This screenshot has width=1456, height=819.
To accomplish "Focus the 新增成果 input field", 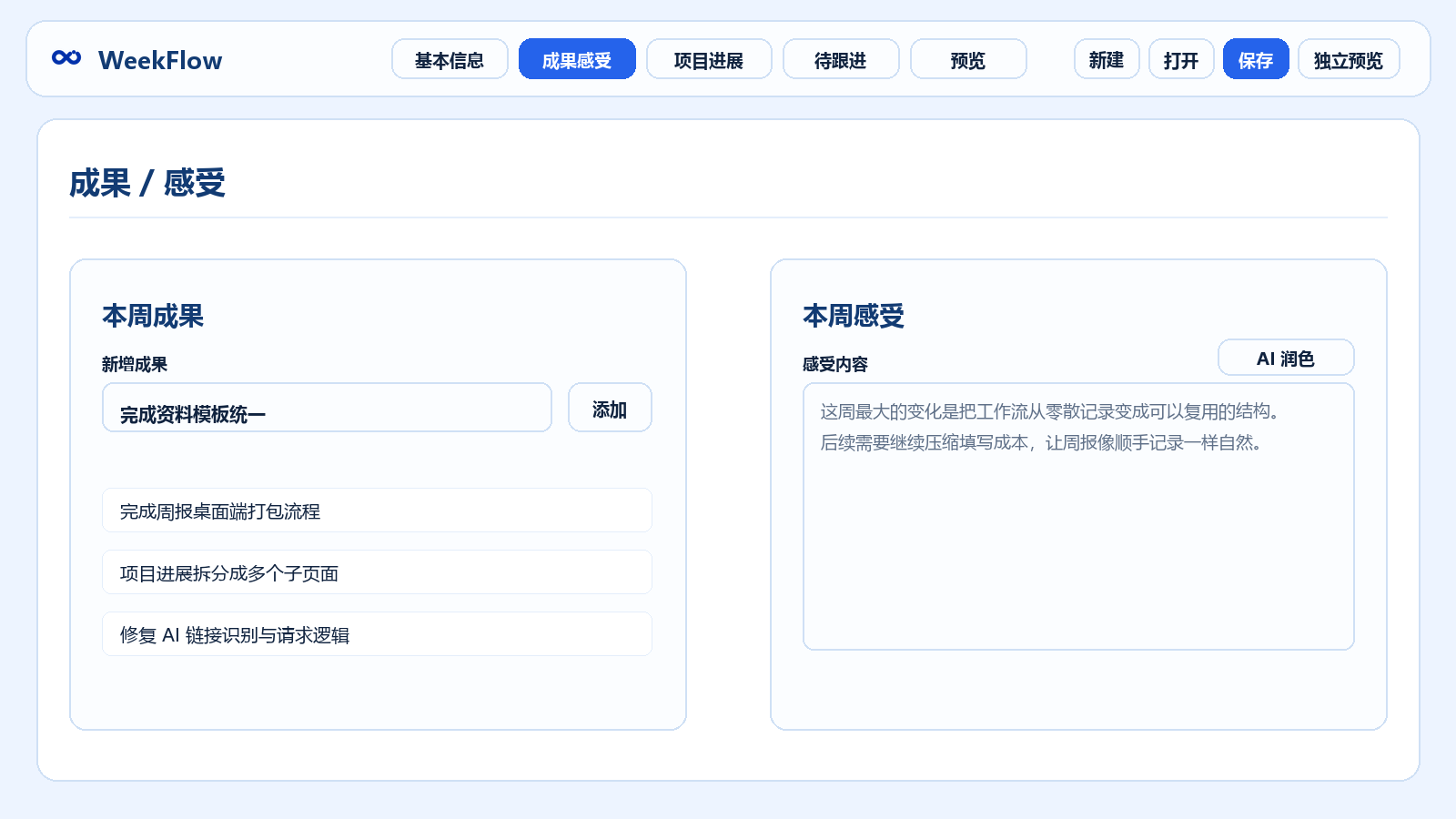I will [x=327, y=408].
